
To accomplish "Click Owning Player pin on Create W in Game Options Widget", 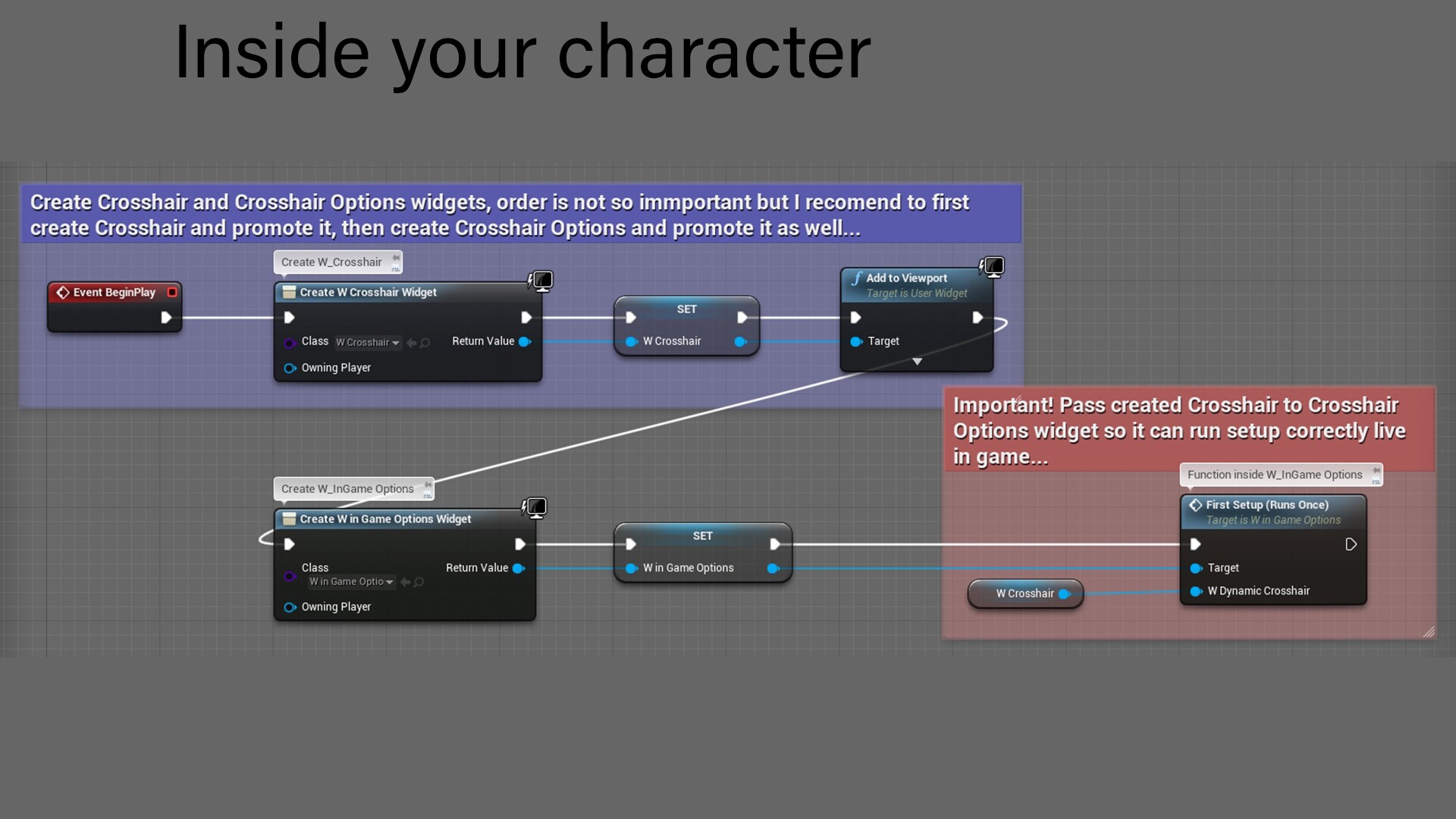I will (x=289, y=607).
